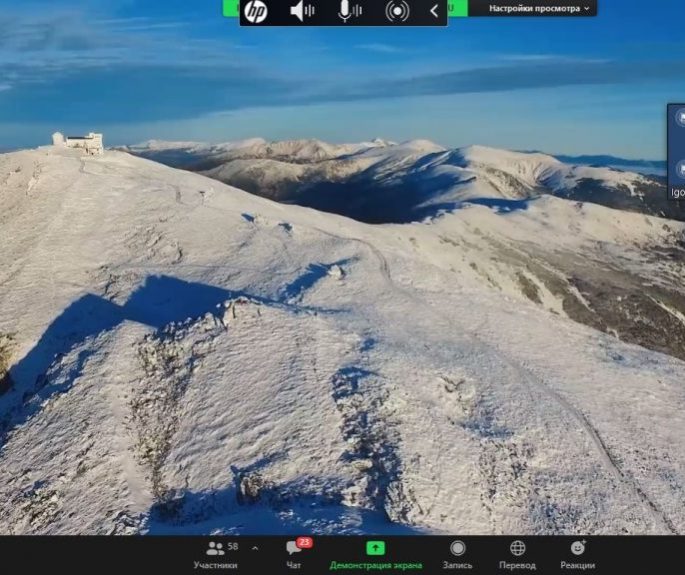Click the participant count 58
This screenshot has height=575, width=685.
pyautogui.click(x=233, y=547)
